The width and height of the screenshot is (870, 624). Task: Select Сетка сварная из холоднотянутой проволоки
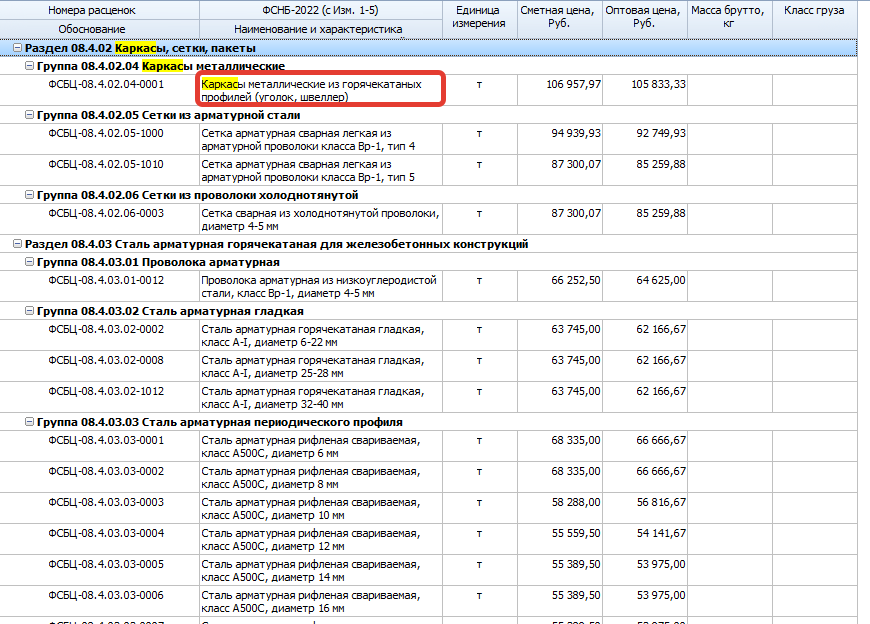coord(320,219)
